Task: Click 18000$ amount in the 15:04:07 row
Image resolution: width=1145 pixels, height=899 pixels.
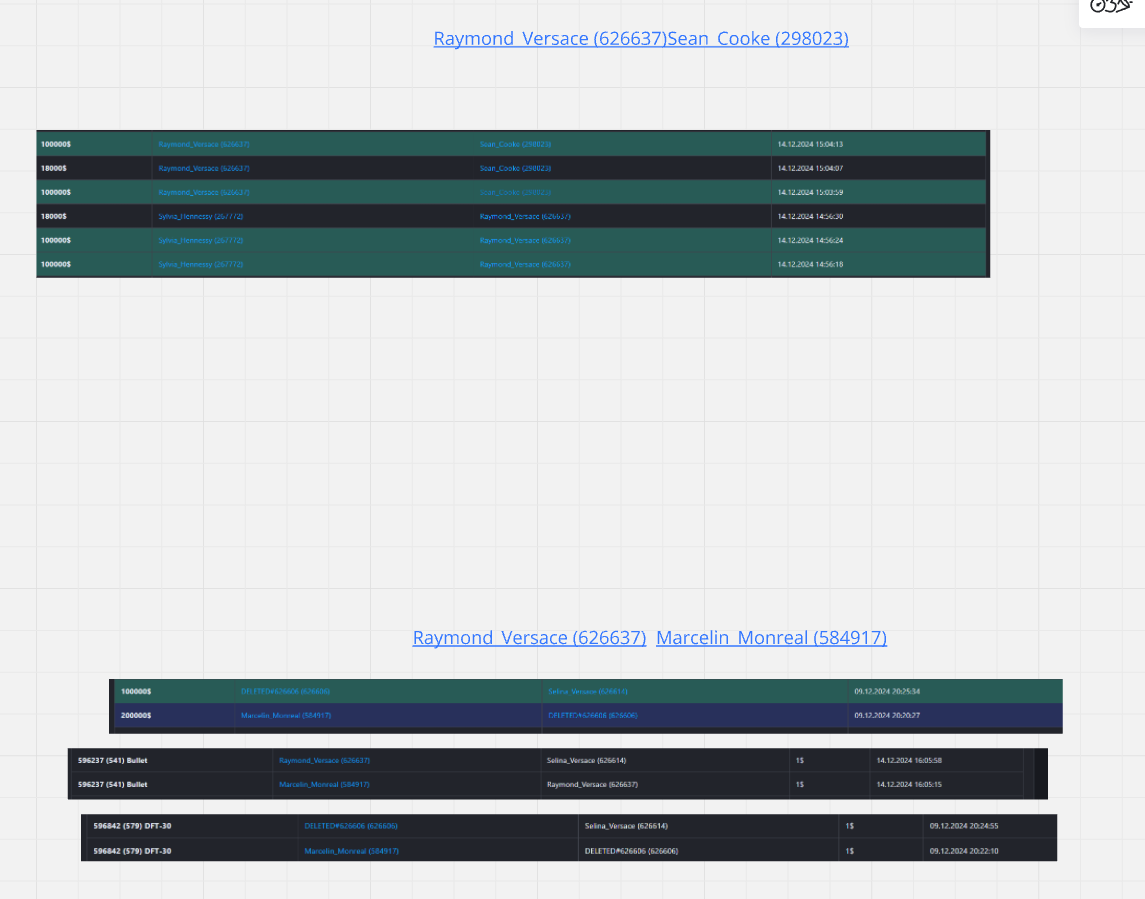Action: [x=54, y=168]
